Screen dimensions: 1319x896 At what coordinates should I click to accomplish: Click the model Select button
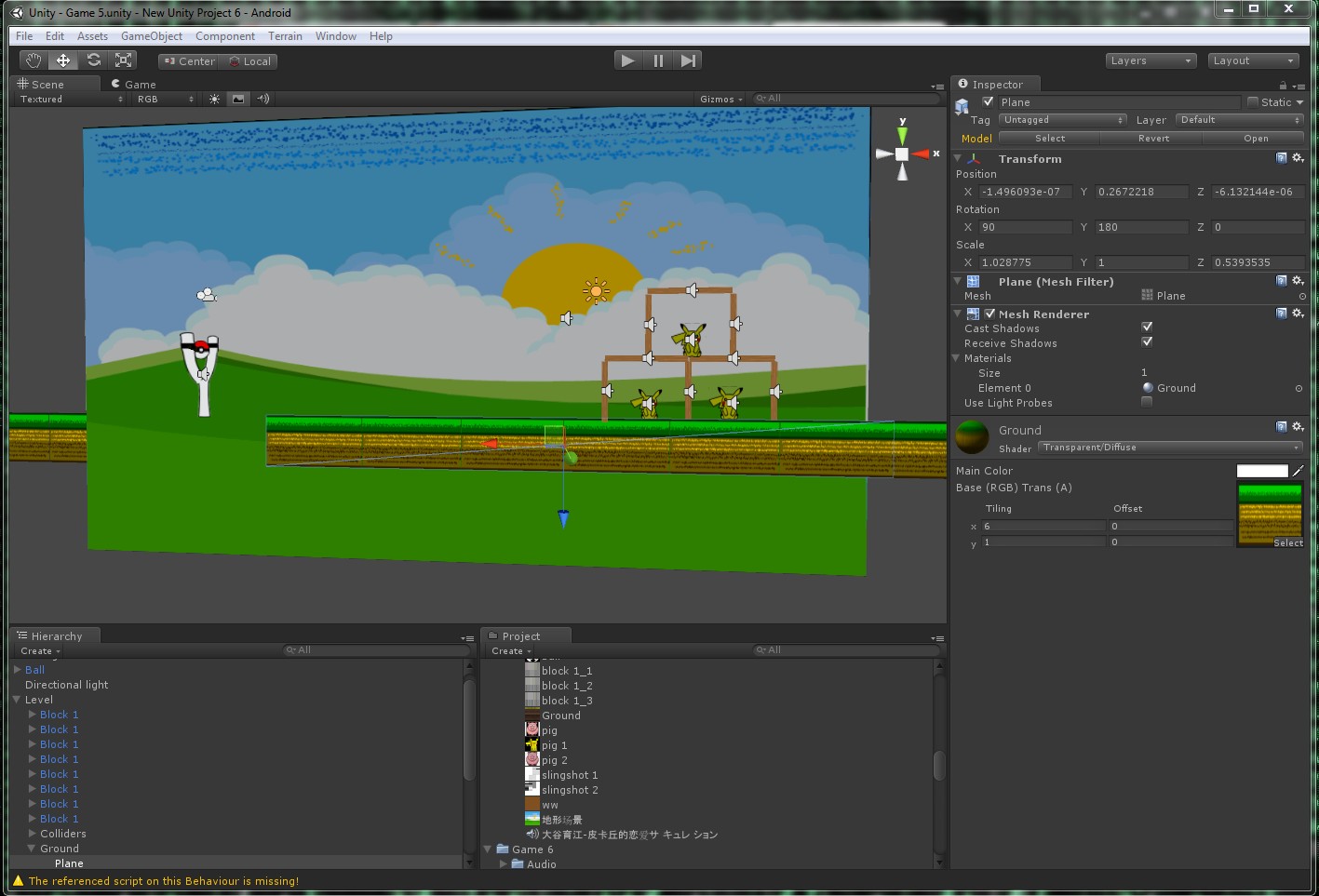click(x=1050, y=139)
